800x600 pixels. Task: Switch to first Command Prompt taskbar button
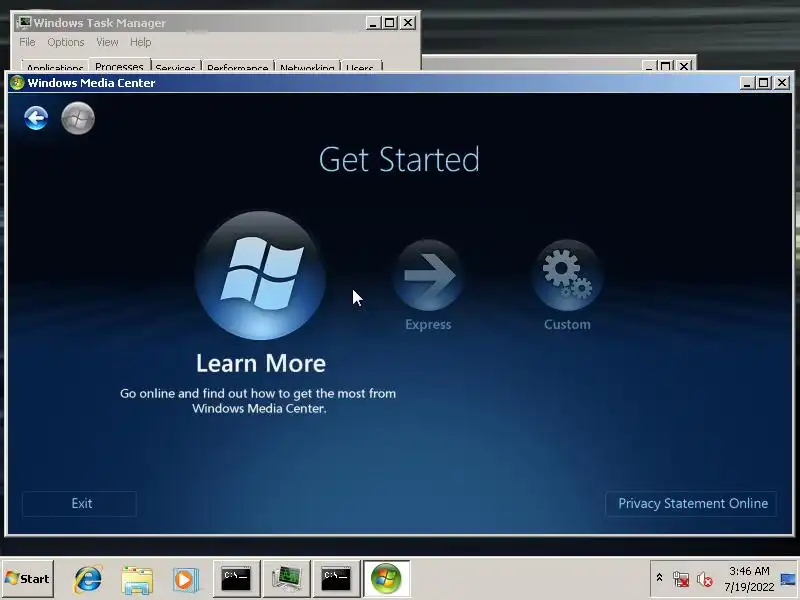pyautogui.click(x=236, y=579)
